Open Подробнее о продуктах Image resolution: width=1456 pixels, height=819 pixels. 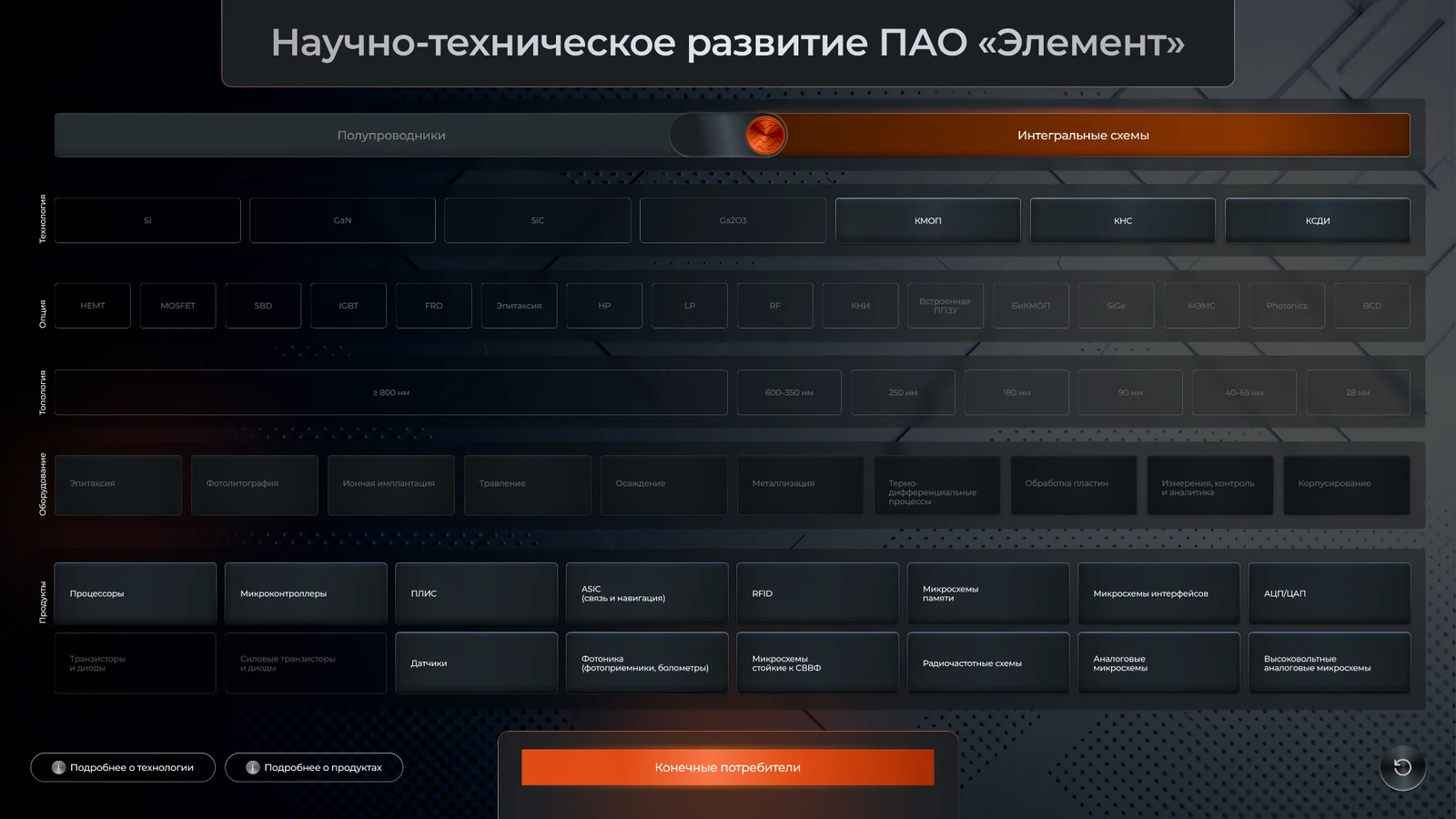coord(314,767)
